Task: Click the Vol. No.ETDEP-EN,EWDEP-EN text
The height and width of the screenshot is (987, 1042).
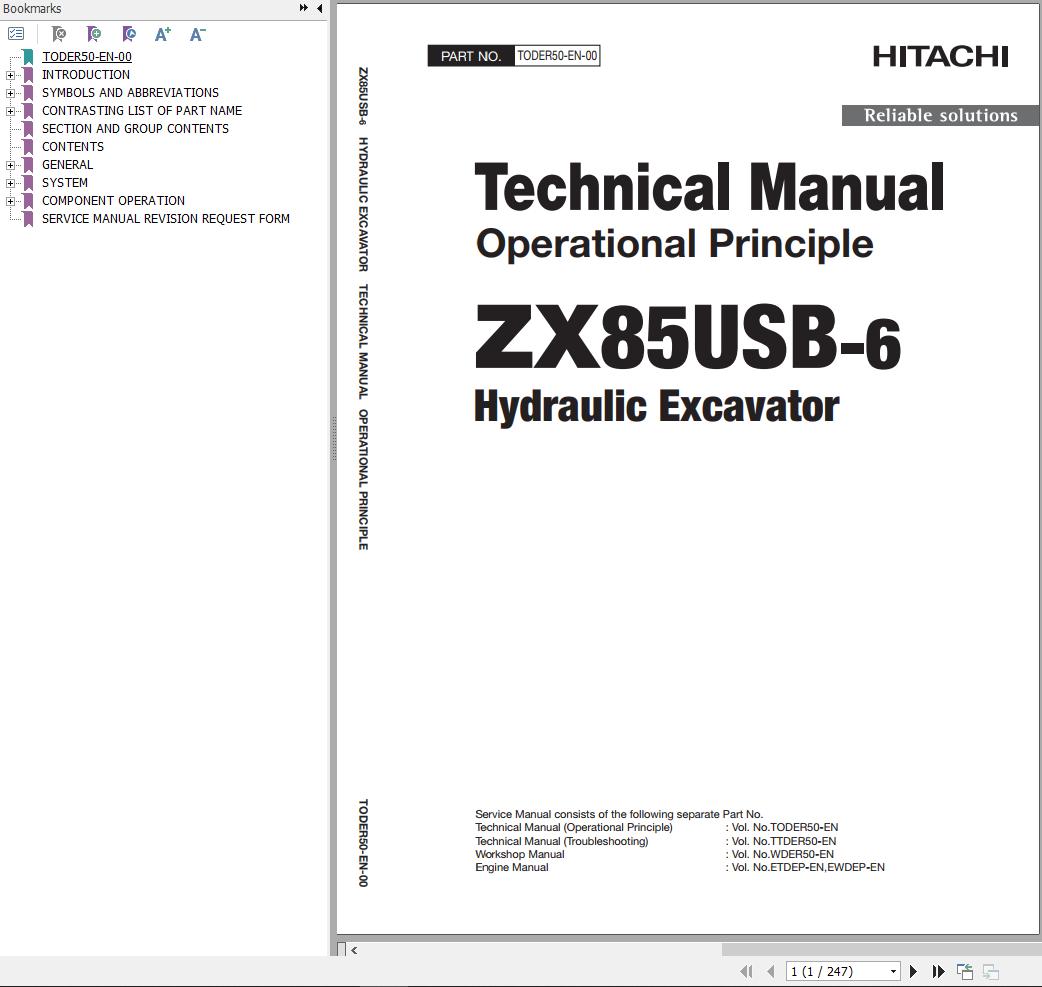Action: tap(808, 867)
